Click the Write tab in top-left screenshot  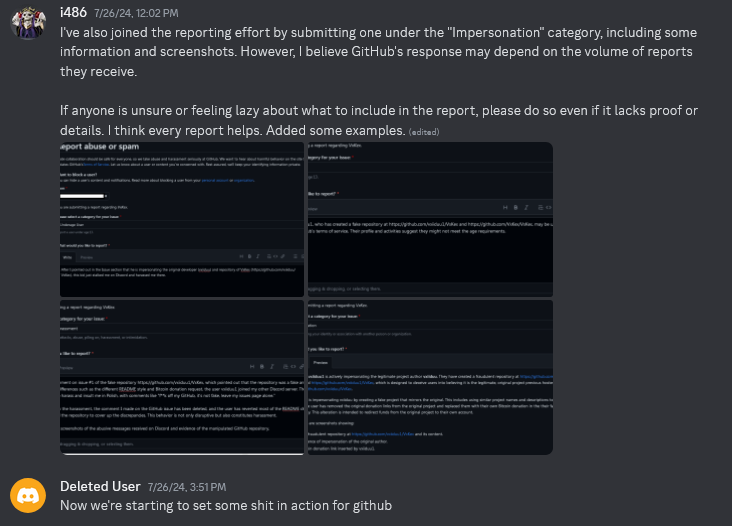tap(68, 257)
